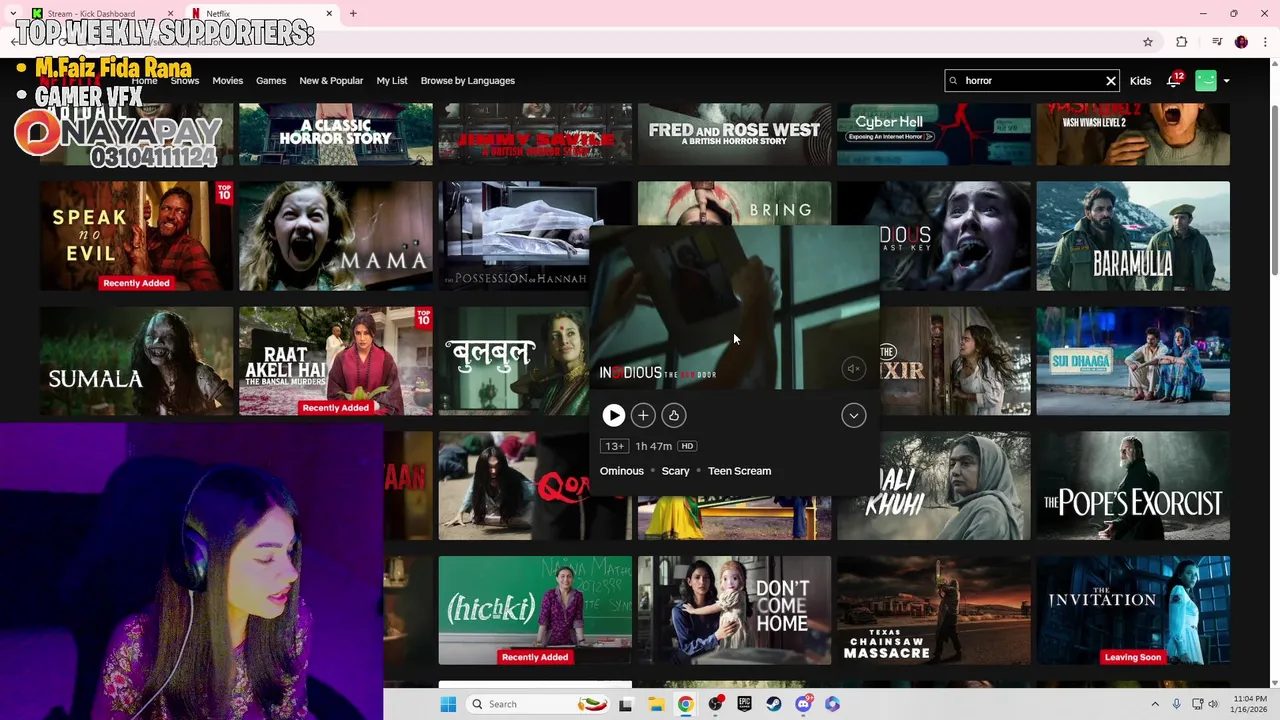Click the green profile avatar
The width and height of the screenshot is (1280, 720).
tap(1206, 81)
